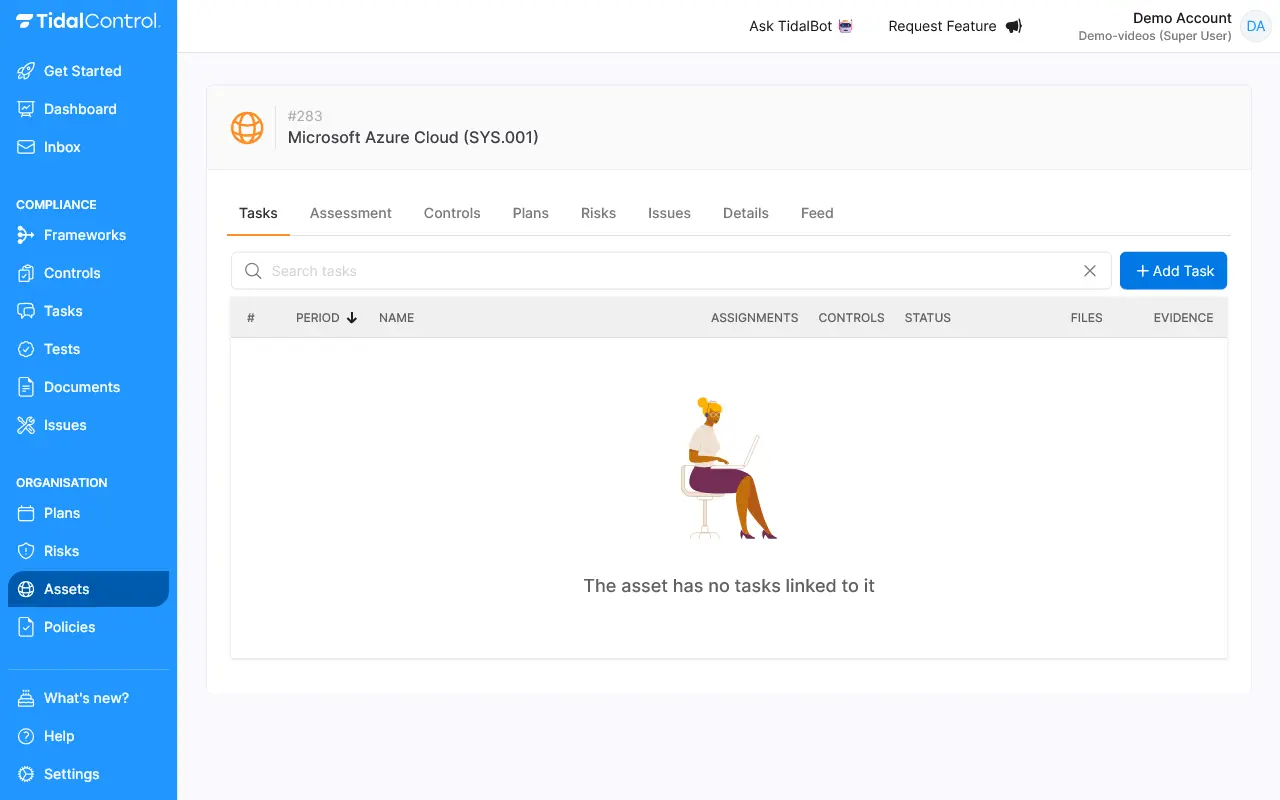Click the ASSIGNMENTS column header
This screenshot has width=1280, height=800.
(x=754, y=318)
